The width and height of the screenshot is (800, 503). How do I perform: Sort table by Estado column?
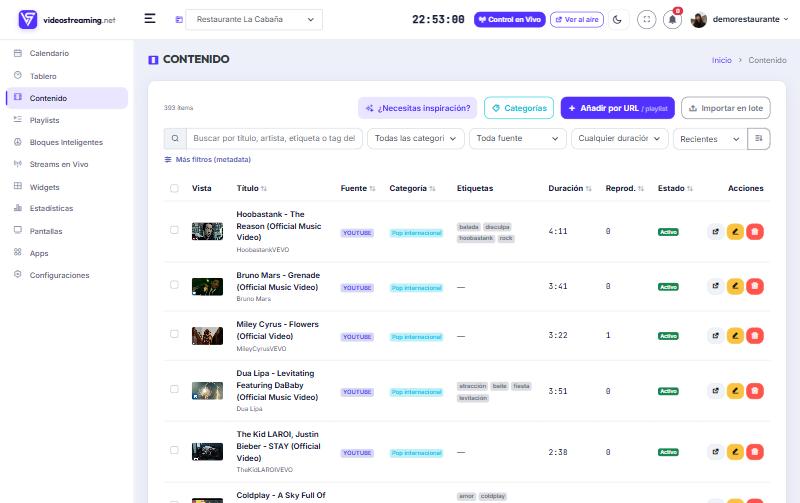pyautogui.click(x=675, y=188)
